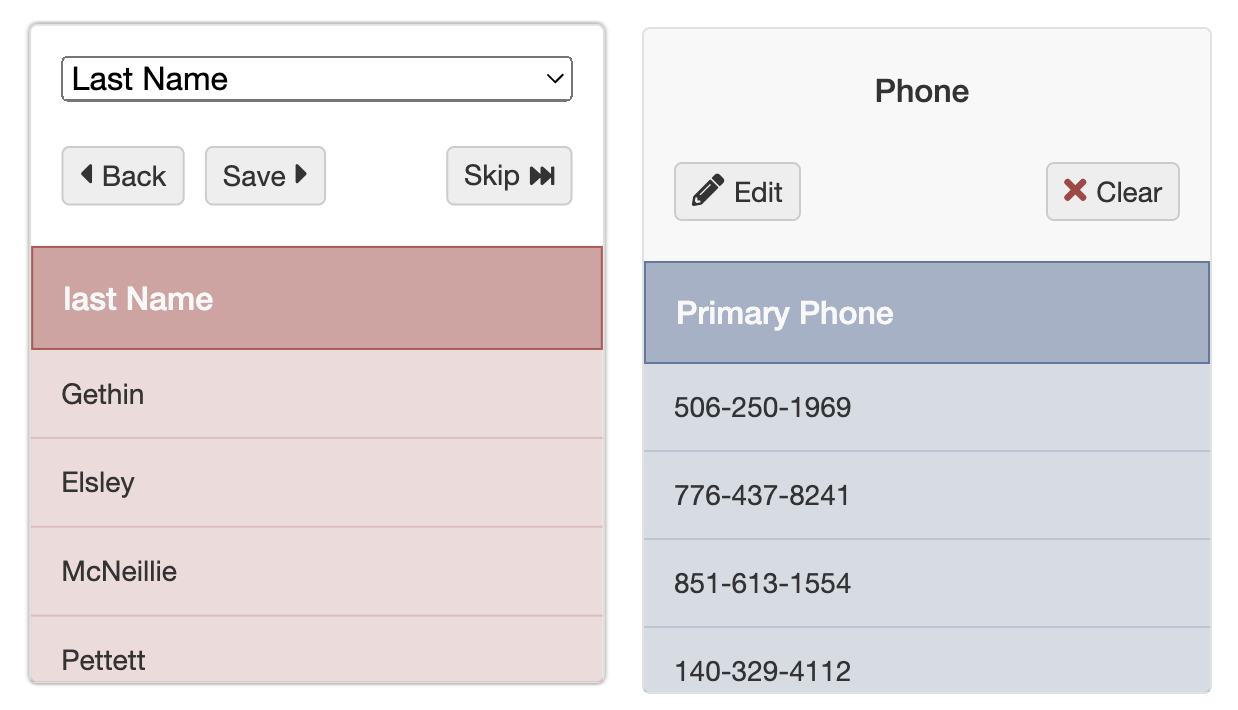
Task: Select the Elsley row
Action: (x=317, y=483)
